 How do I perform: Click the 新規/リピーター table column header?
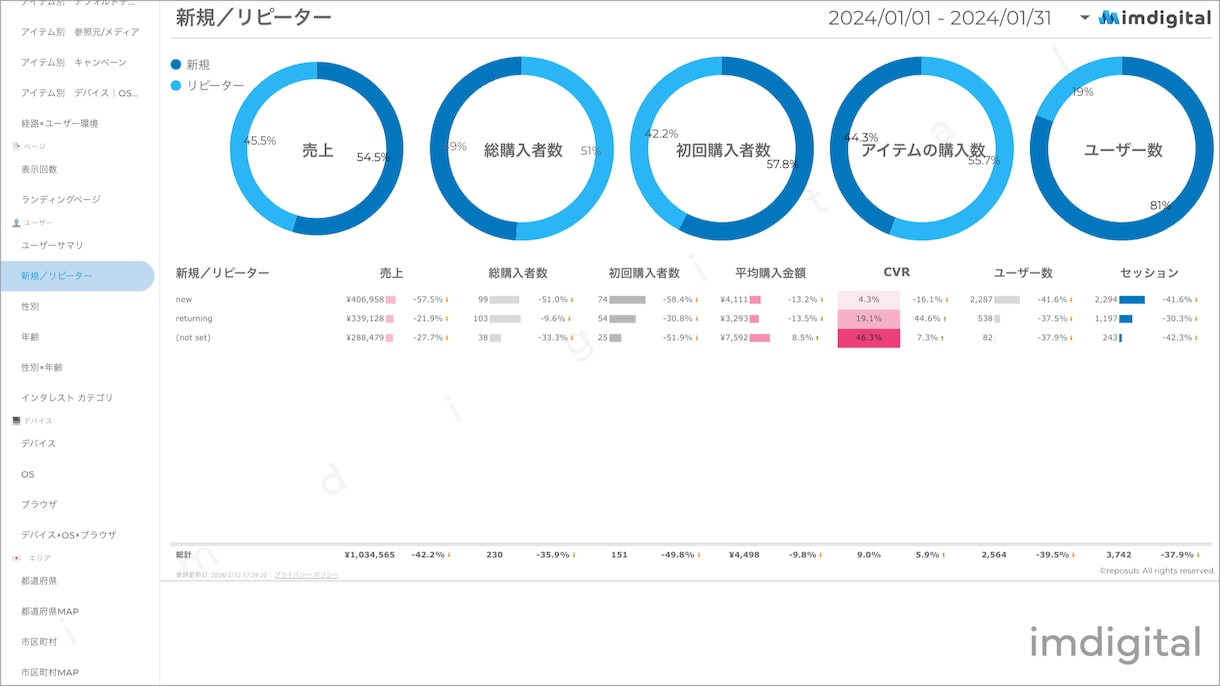(x=223, y=273)
